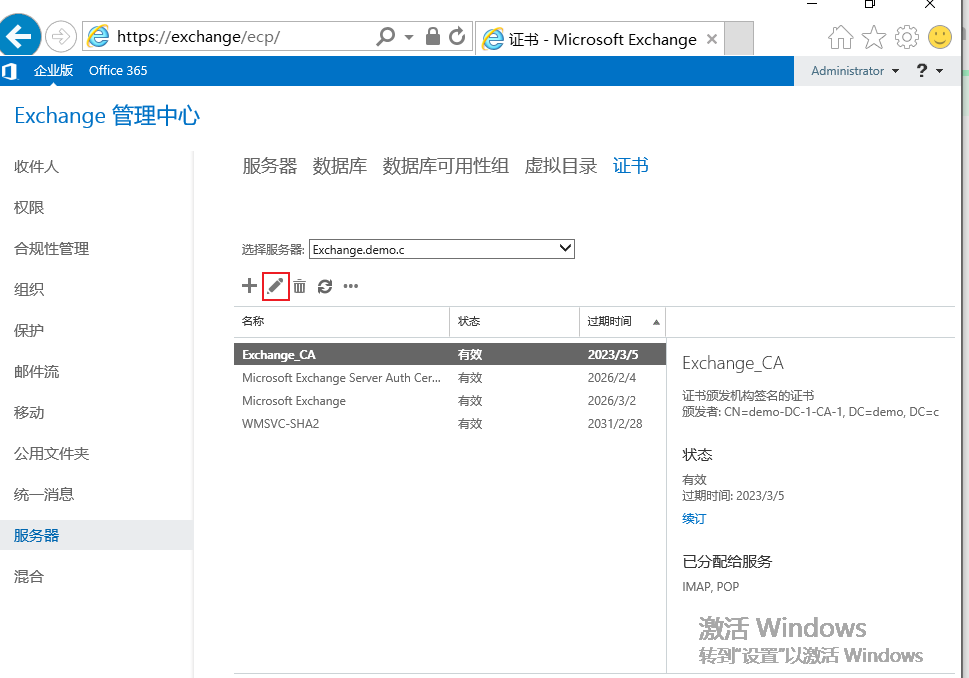
Task: Open 收件人 in the left navigation
Action: (36, 167)
